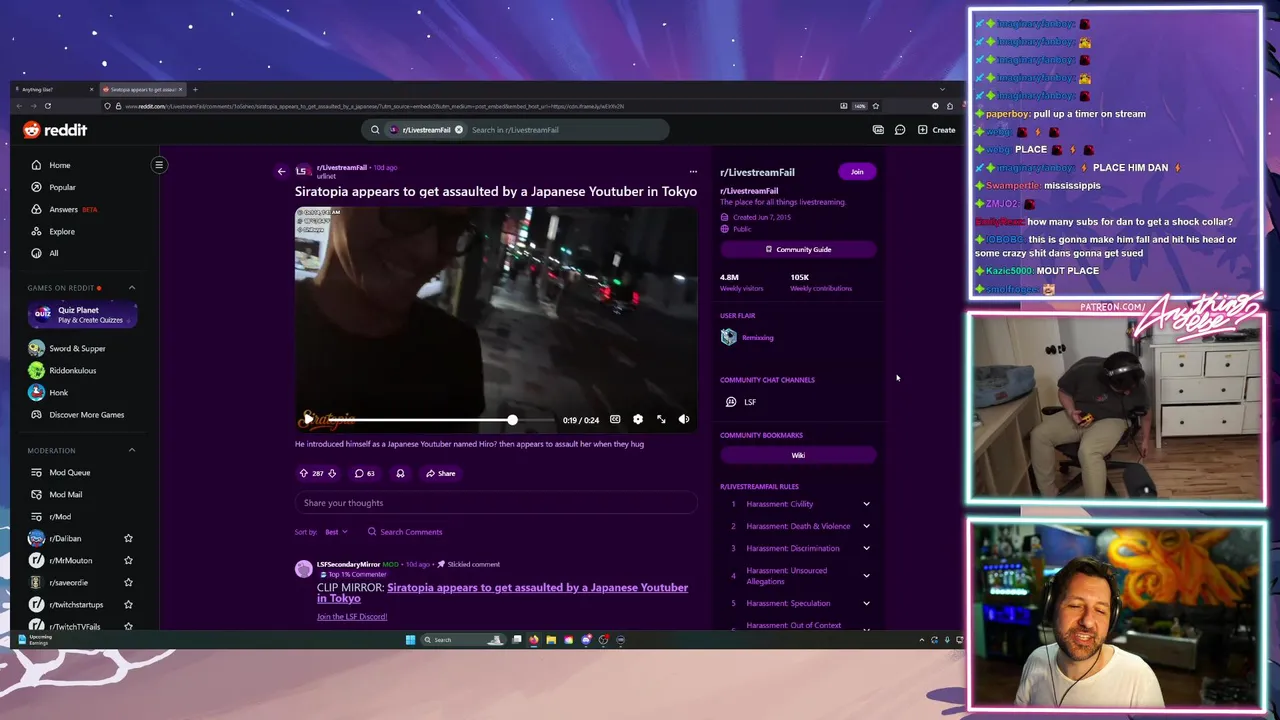Open the Wiki community bookmark
The image size is (1280, 720).
798,455
